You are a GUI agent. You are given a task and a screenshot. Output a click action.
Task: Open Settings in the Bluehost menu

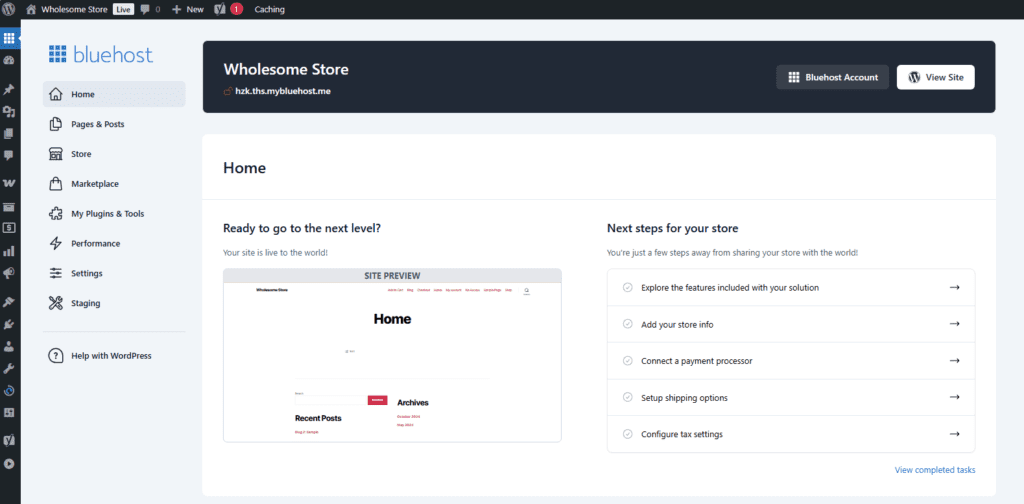(x=114, y=274)
